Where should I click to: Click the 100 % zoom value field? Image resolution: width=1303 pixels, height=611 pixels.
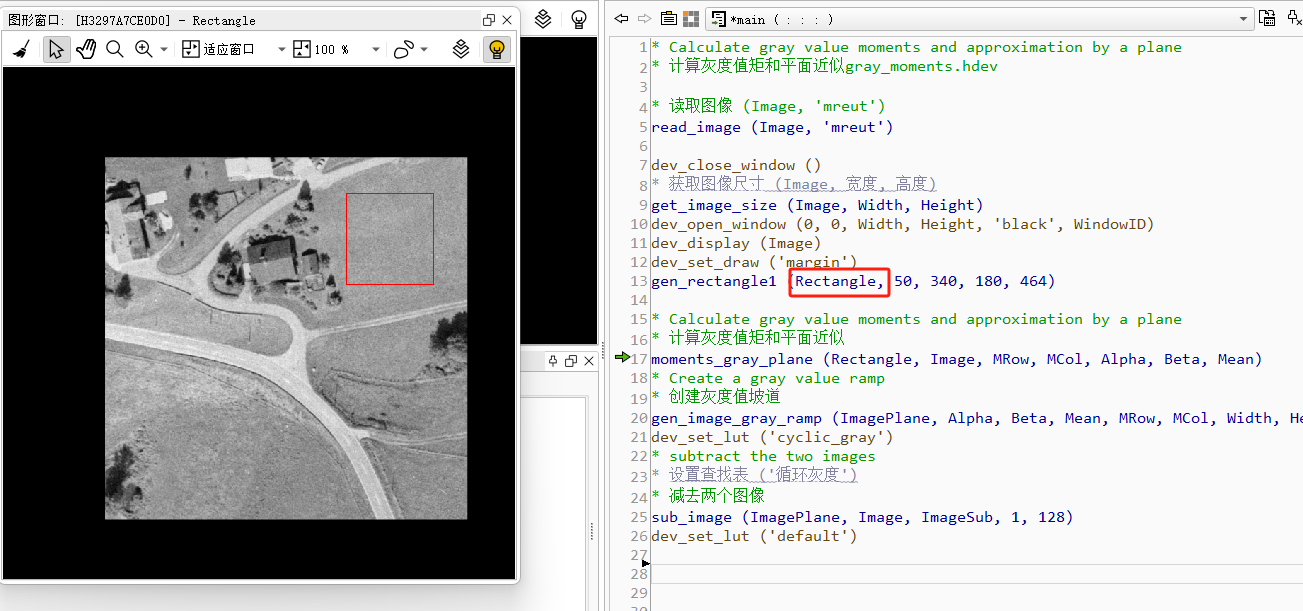[x=330, y=48]
